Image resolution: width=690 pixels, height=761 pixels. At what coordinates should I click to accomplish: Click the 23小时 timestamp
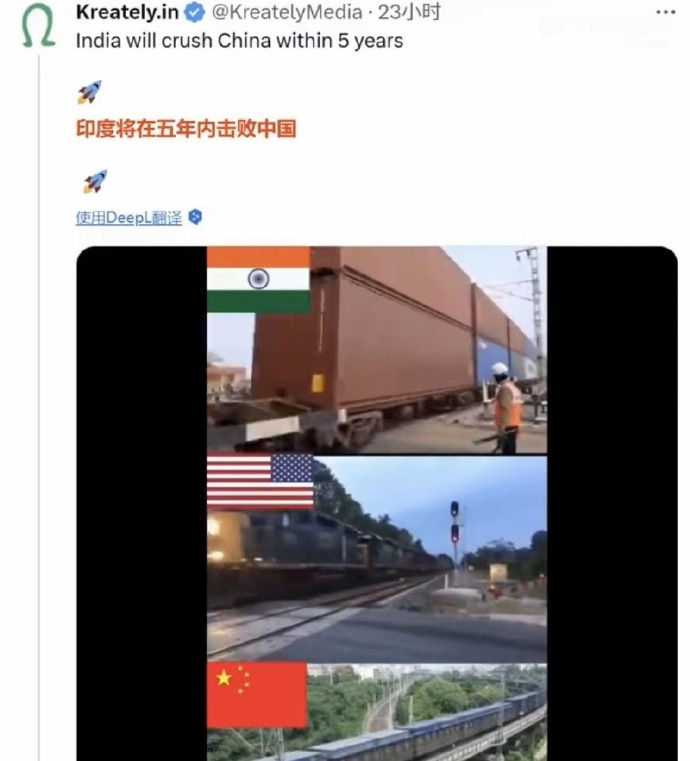pyautogui.click(x=409, y=12)
